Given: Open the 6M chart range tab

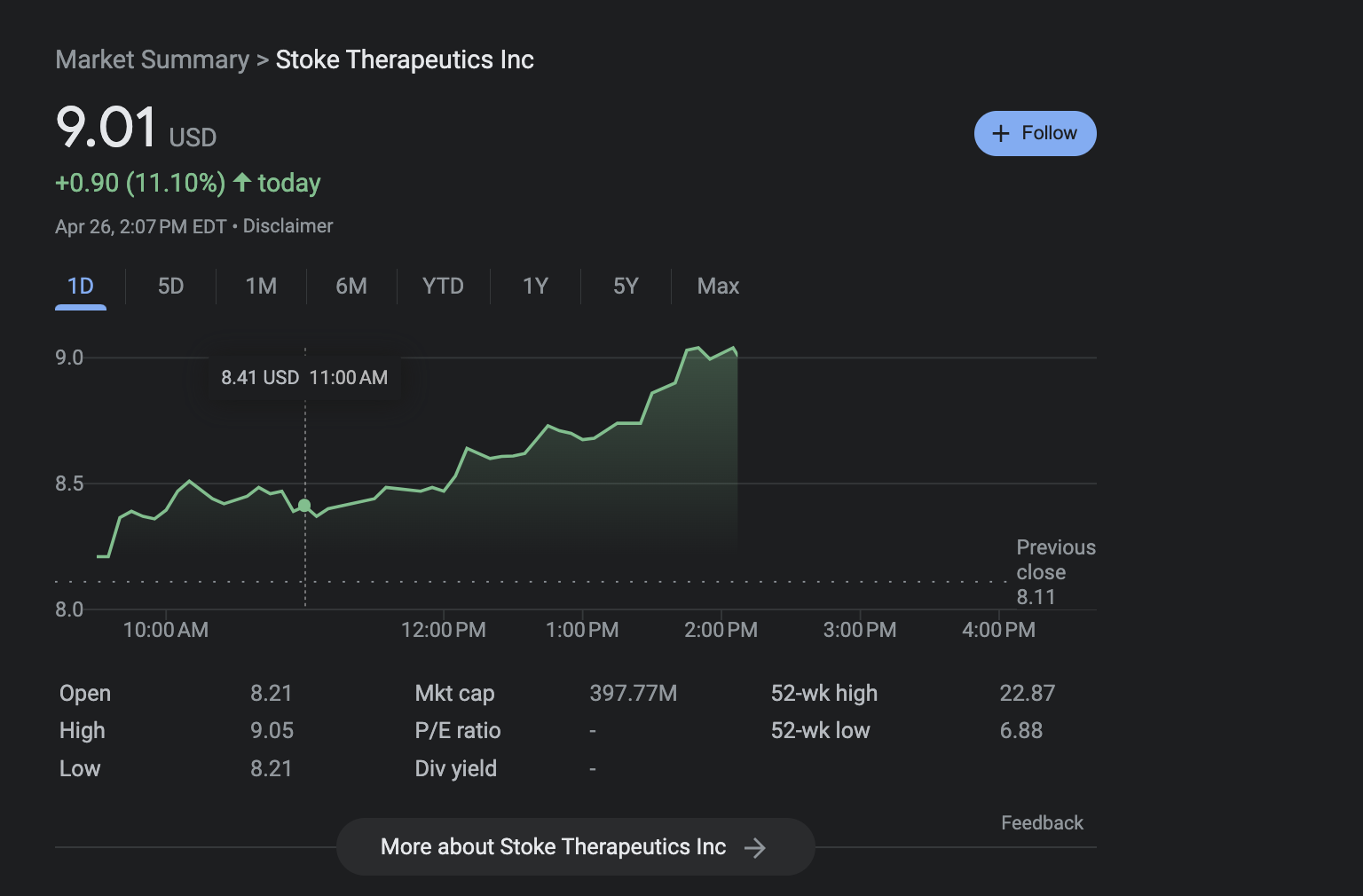Looking at the screenshot, I should click(x=351, y=286).
